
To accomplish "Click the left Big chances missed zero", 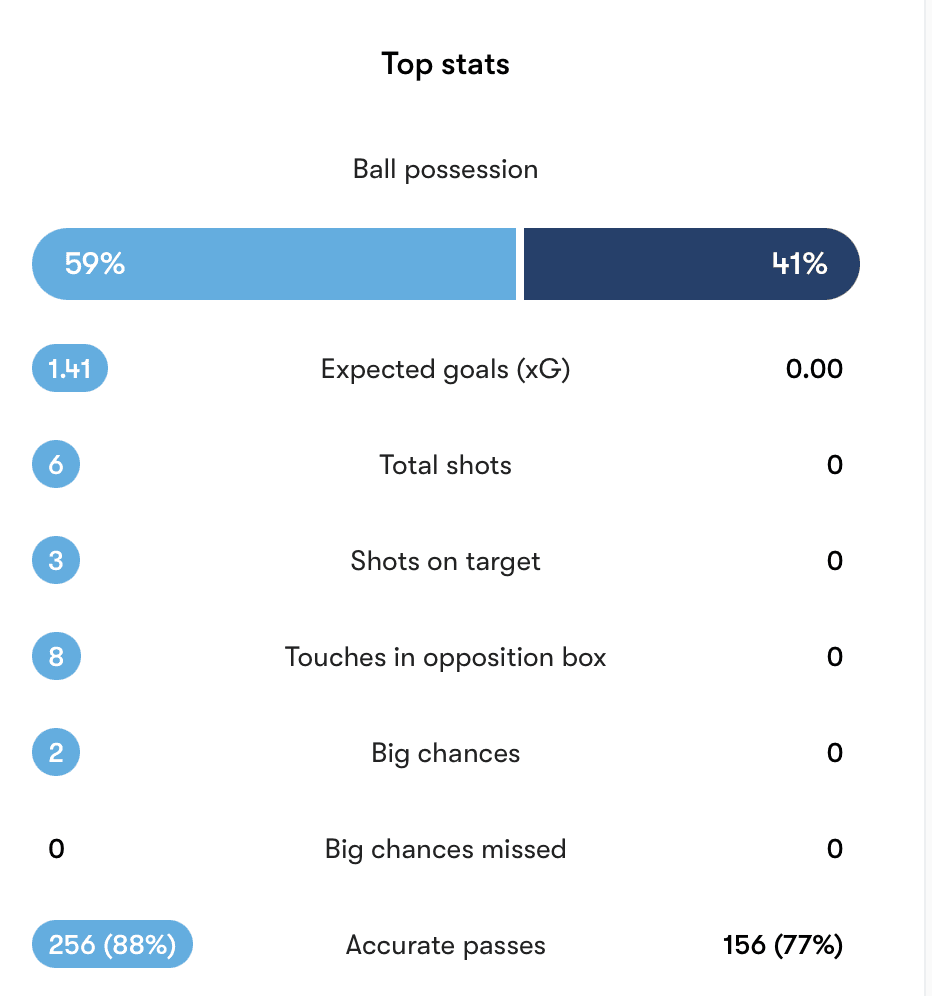I will click(x=57, y=849).
